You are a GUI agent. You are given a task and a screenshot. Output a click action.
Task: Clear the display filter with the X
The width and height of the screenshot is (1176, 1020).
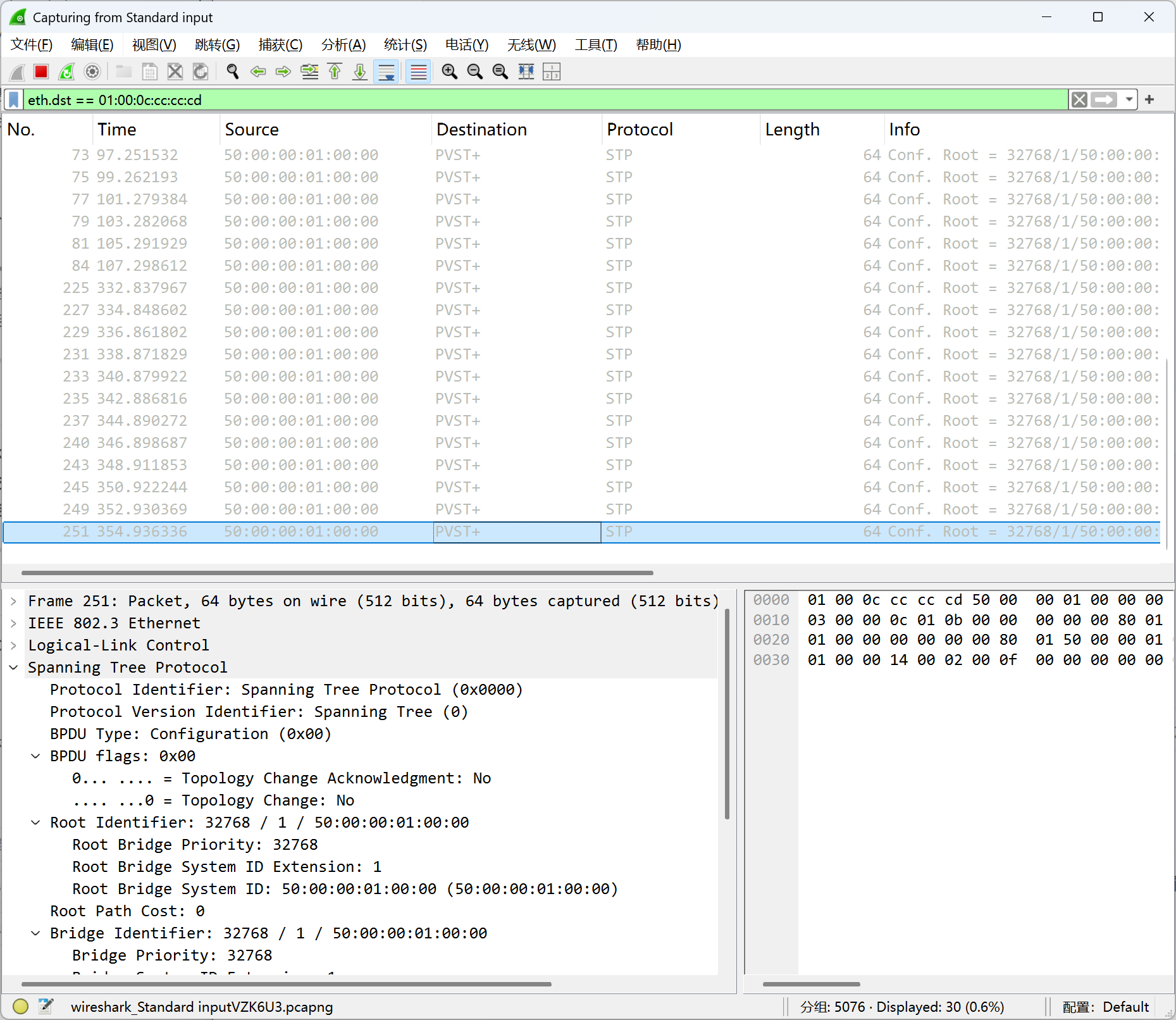1080,100
